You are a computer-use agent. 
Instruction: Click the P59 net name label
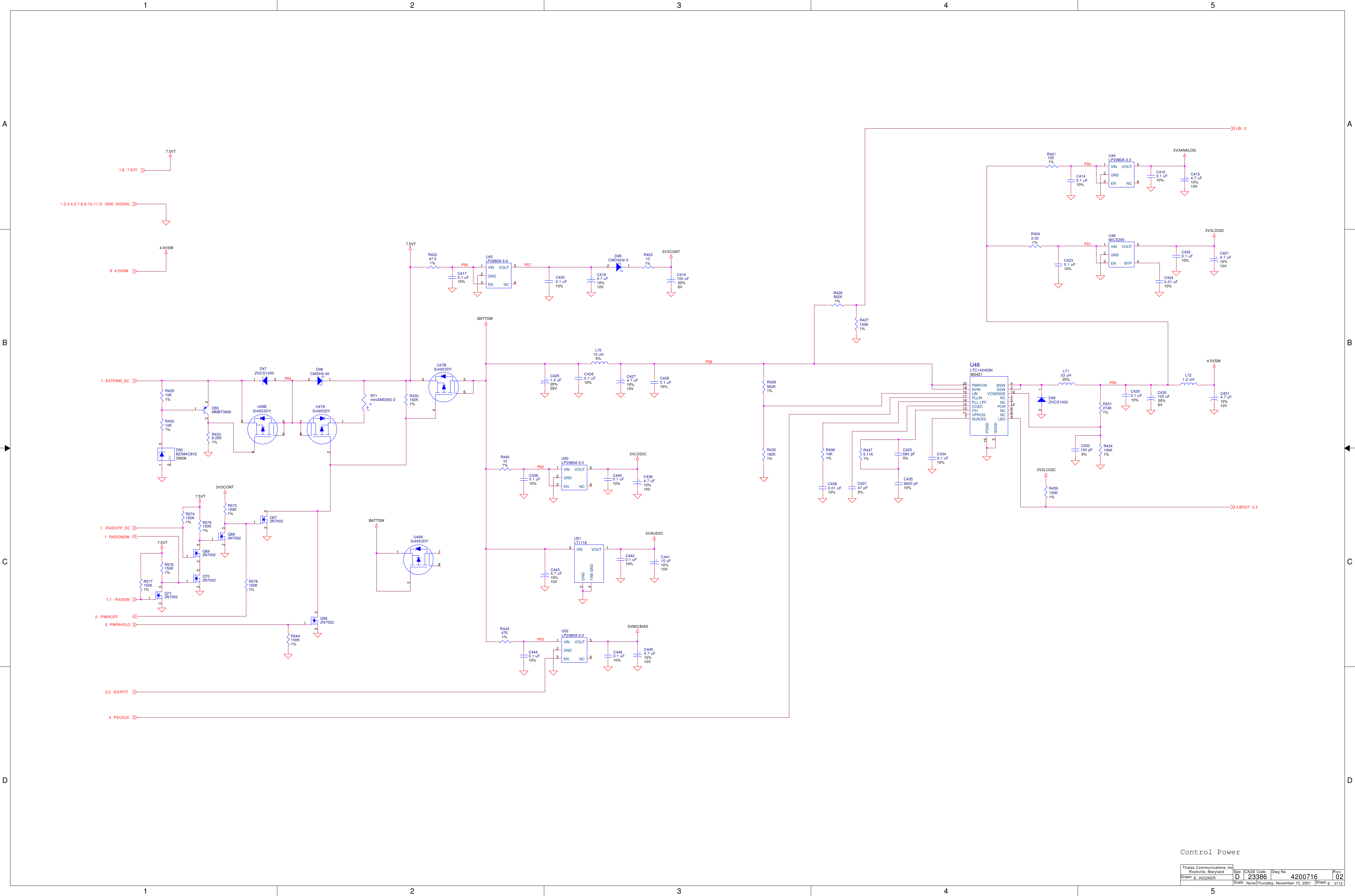(x=1113, y=383)
